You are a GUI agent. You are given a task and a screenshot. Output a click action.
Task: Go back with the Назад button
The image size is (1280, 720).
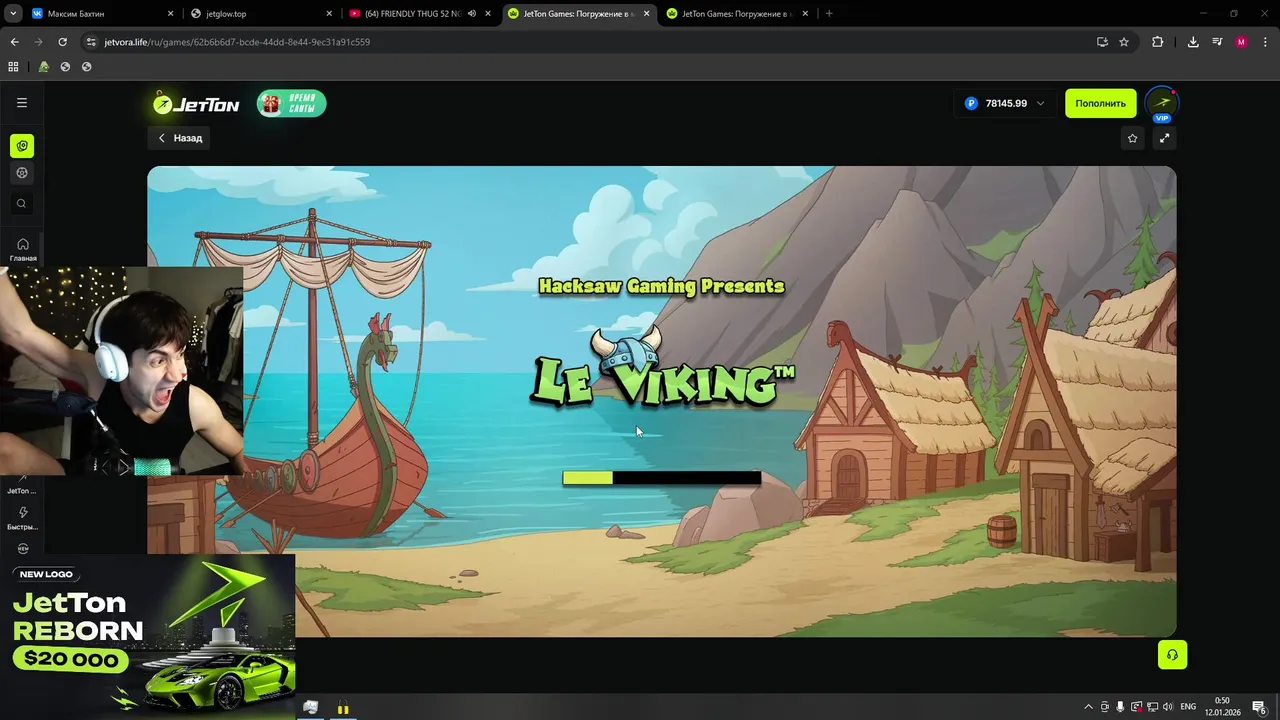pos(180,138)
